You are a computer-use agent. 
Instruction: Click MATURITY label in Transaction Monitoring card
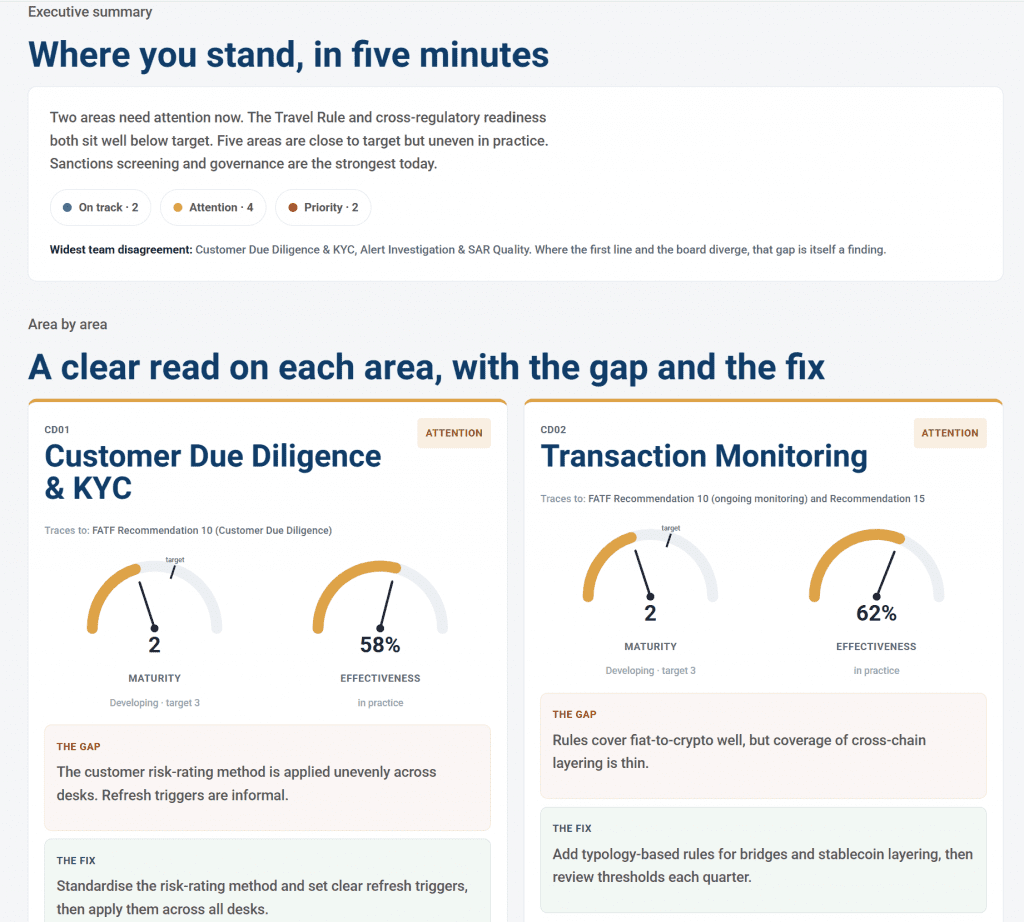click(x=650, y=646)
